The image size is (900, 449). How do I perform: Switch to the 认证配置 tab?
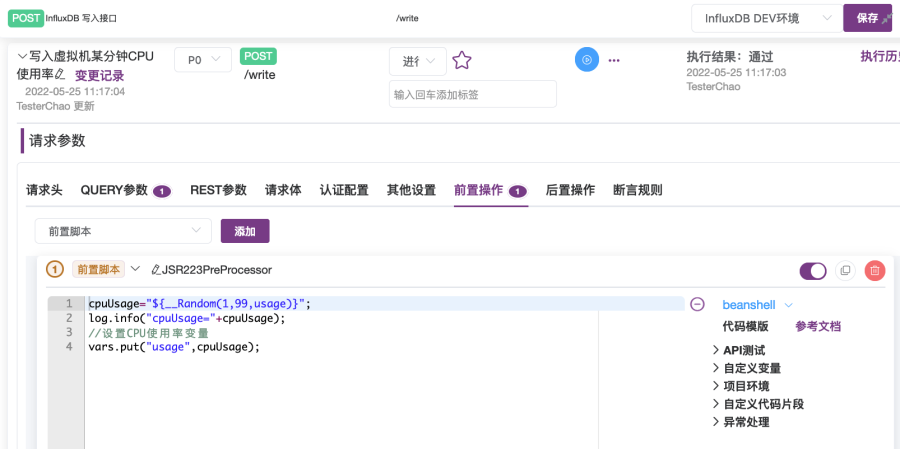point(344,190)
